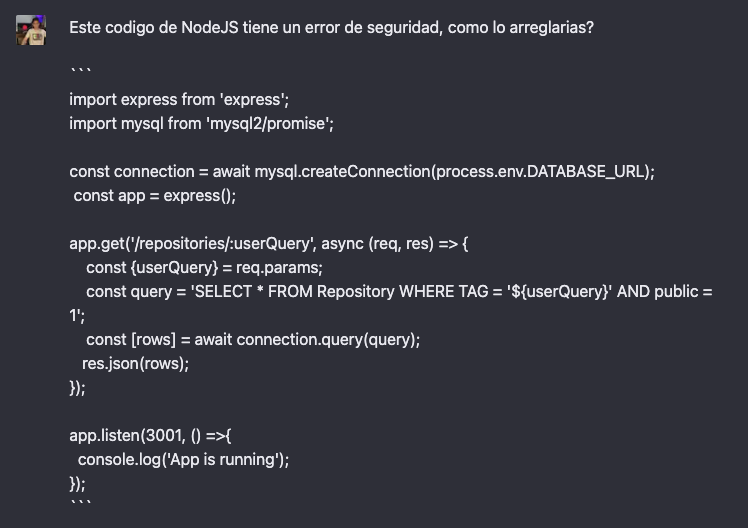The image size is (748, 528).
Task: Click the res.json(rows) line
Action: pos(135,363)
